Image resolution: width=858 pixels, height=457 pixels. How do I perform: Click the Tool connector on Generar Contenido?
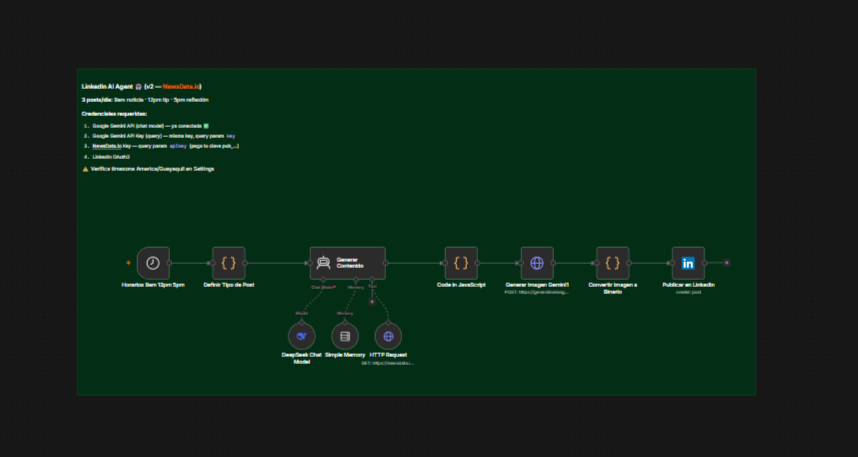pos(372,280)
